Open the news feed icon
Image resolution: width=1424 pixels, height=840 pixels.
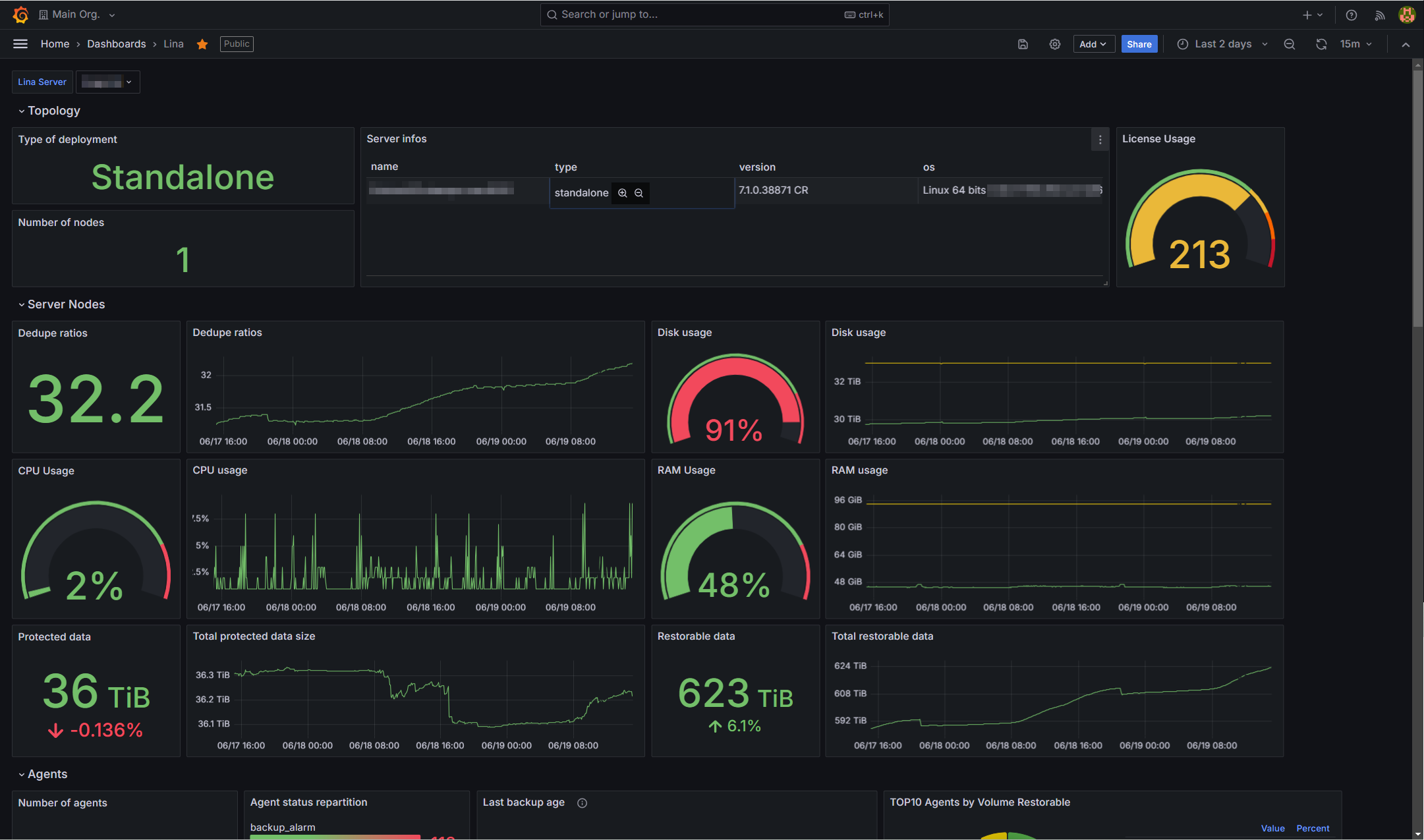click(1379, 14)
